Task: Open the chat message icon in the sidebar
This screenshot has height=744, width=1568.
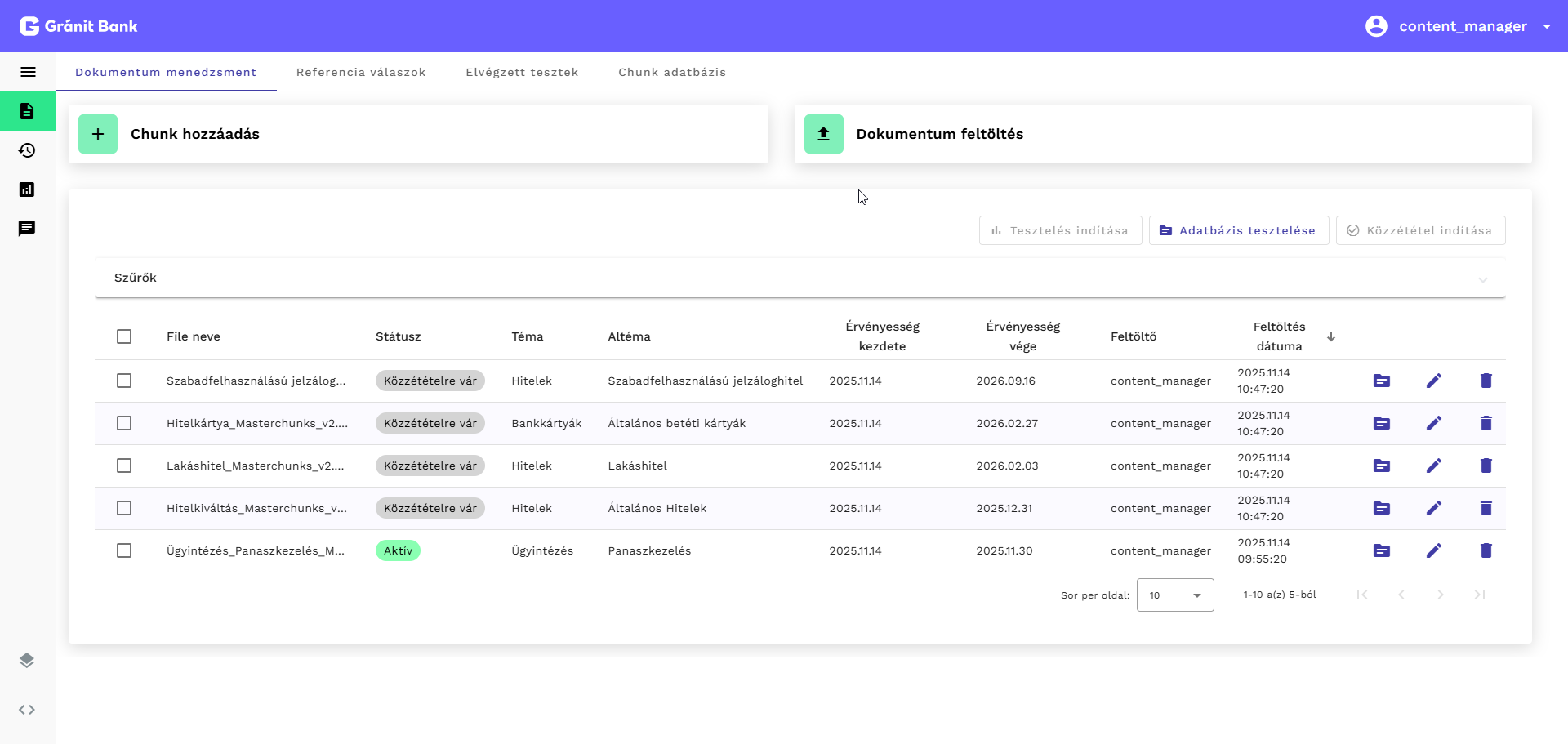Action: 27,228
